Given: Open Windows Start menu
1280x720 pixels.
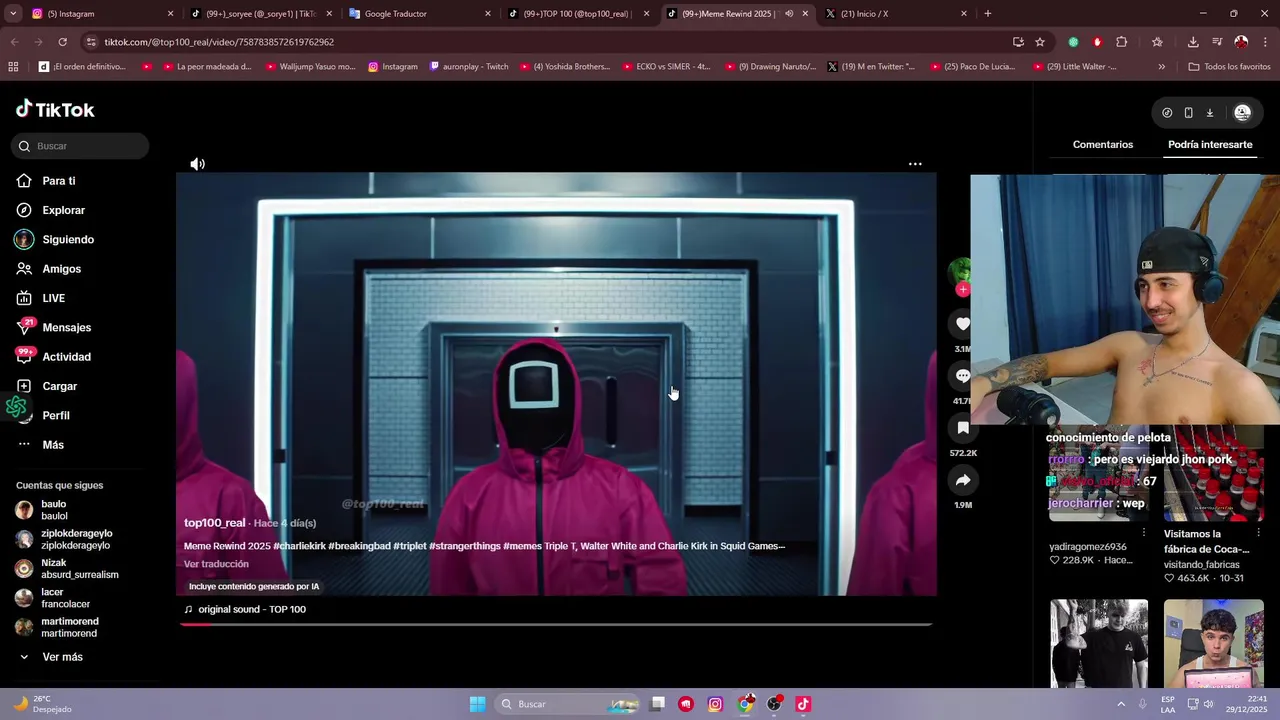Looking at the screenshot, I should (x=477, y=704).
